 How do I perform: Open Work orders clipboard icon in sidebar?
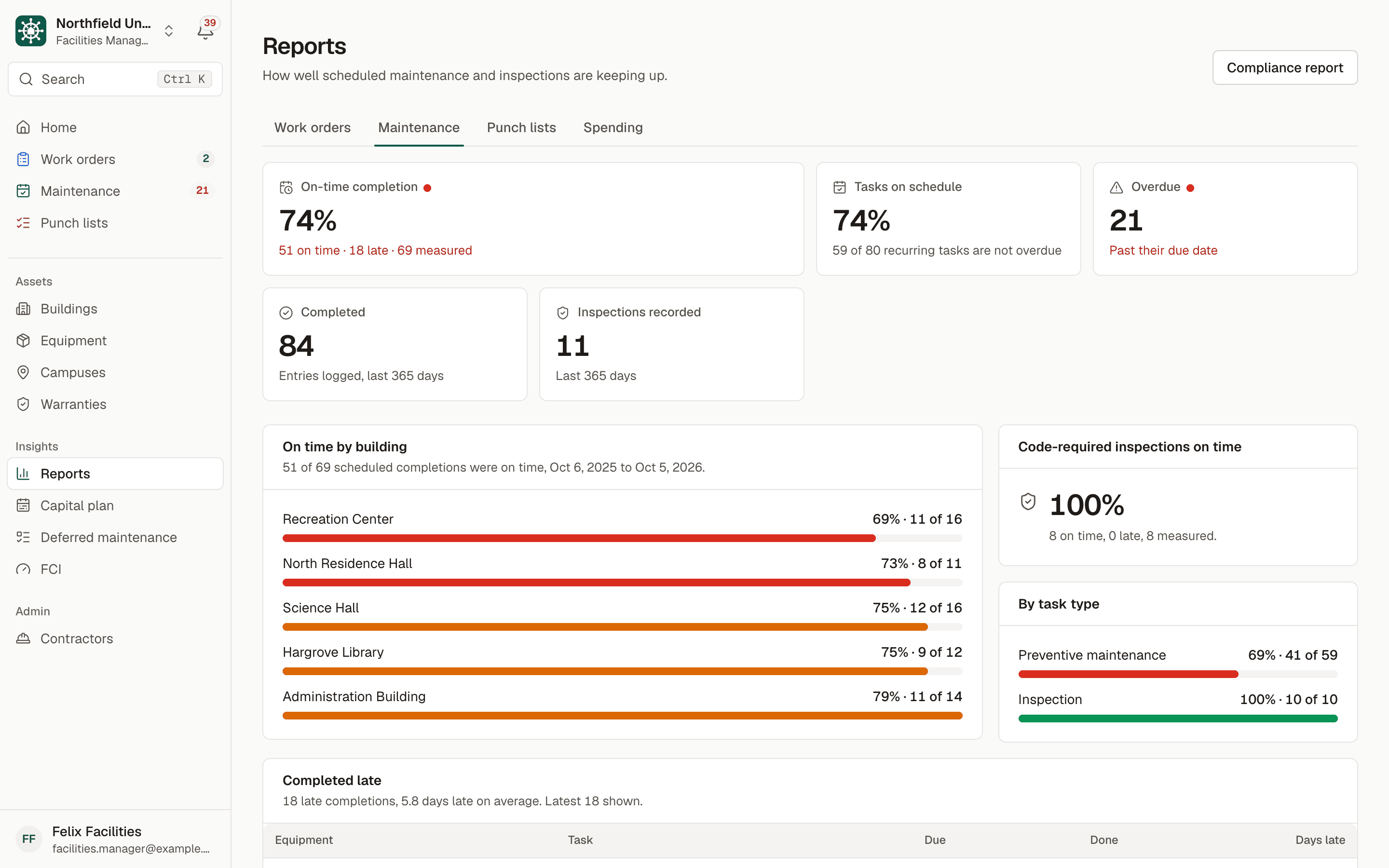23,159
